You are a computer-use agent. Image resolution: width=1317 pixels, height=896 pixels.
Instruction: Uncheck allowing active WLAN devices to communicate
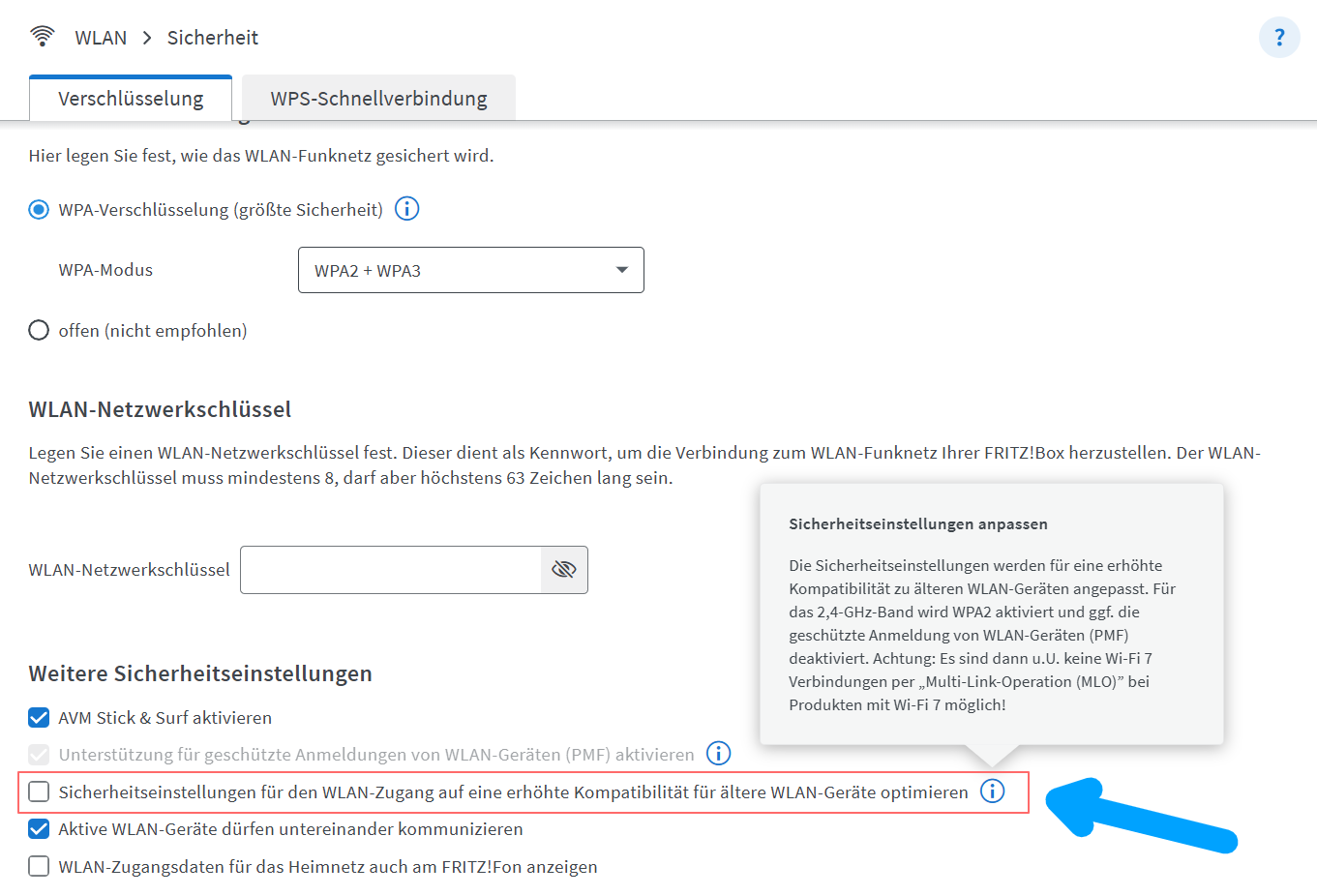(x=38, y=828)
